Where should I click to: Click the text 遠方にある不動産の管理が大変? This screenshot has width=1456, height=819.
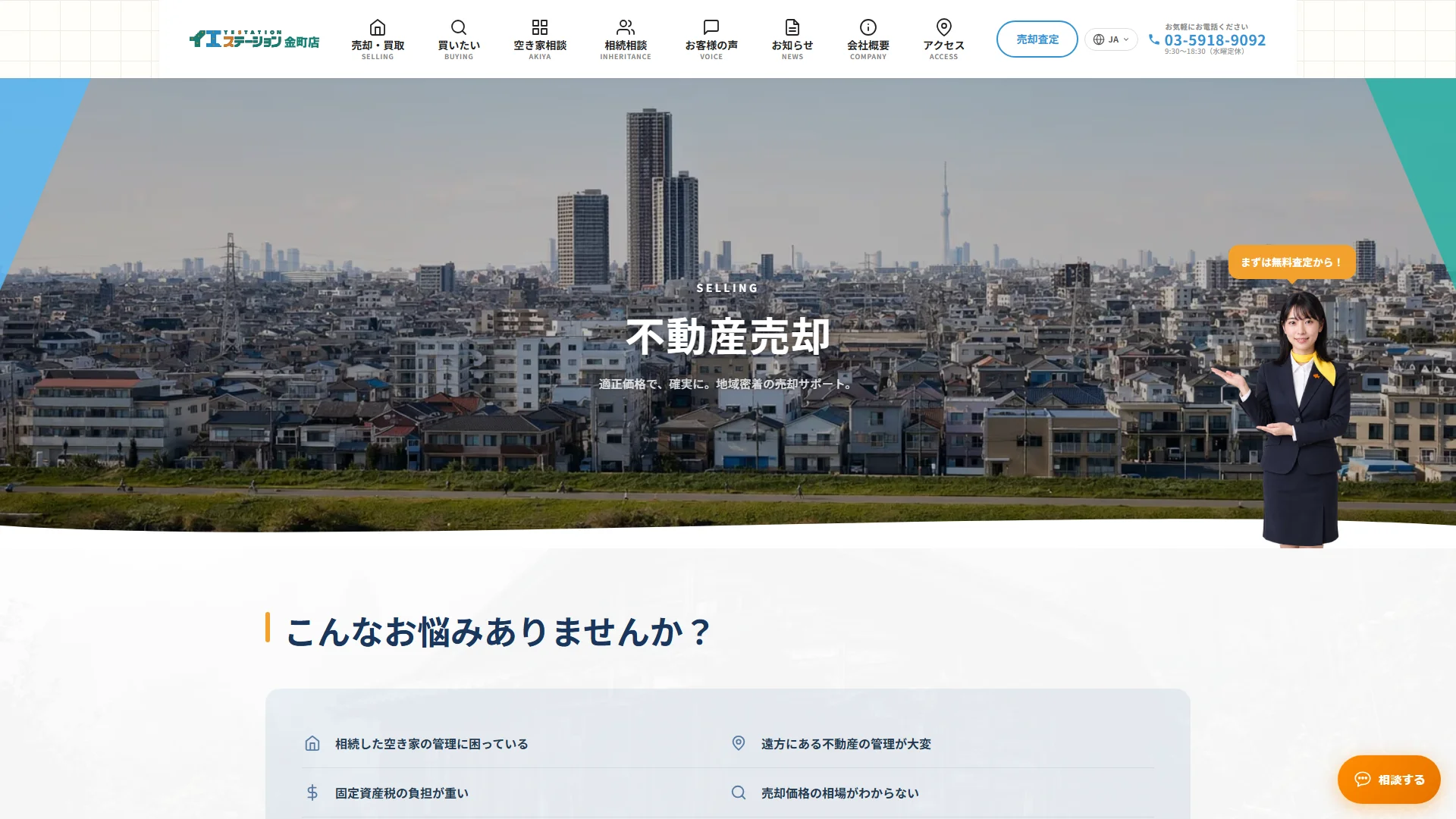tap(846, 744)
